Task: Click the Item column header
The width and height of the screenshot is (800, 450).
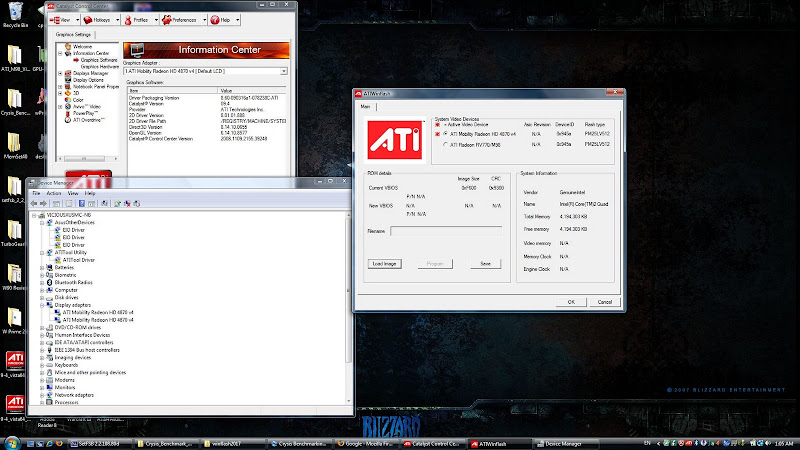Action: 172,90
